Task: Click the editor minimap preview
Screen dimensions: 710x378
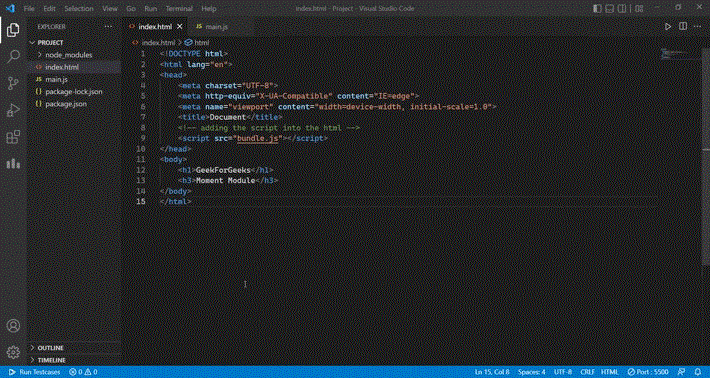Action: [681, 54]
